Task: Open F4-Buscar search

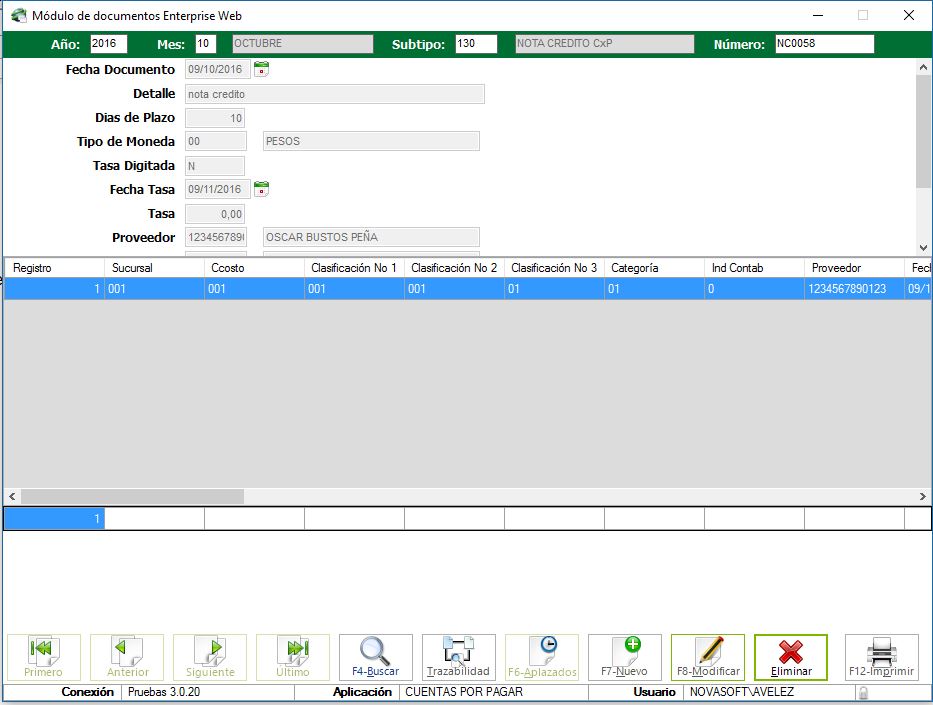Action: [375, 657]
